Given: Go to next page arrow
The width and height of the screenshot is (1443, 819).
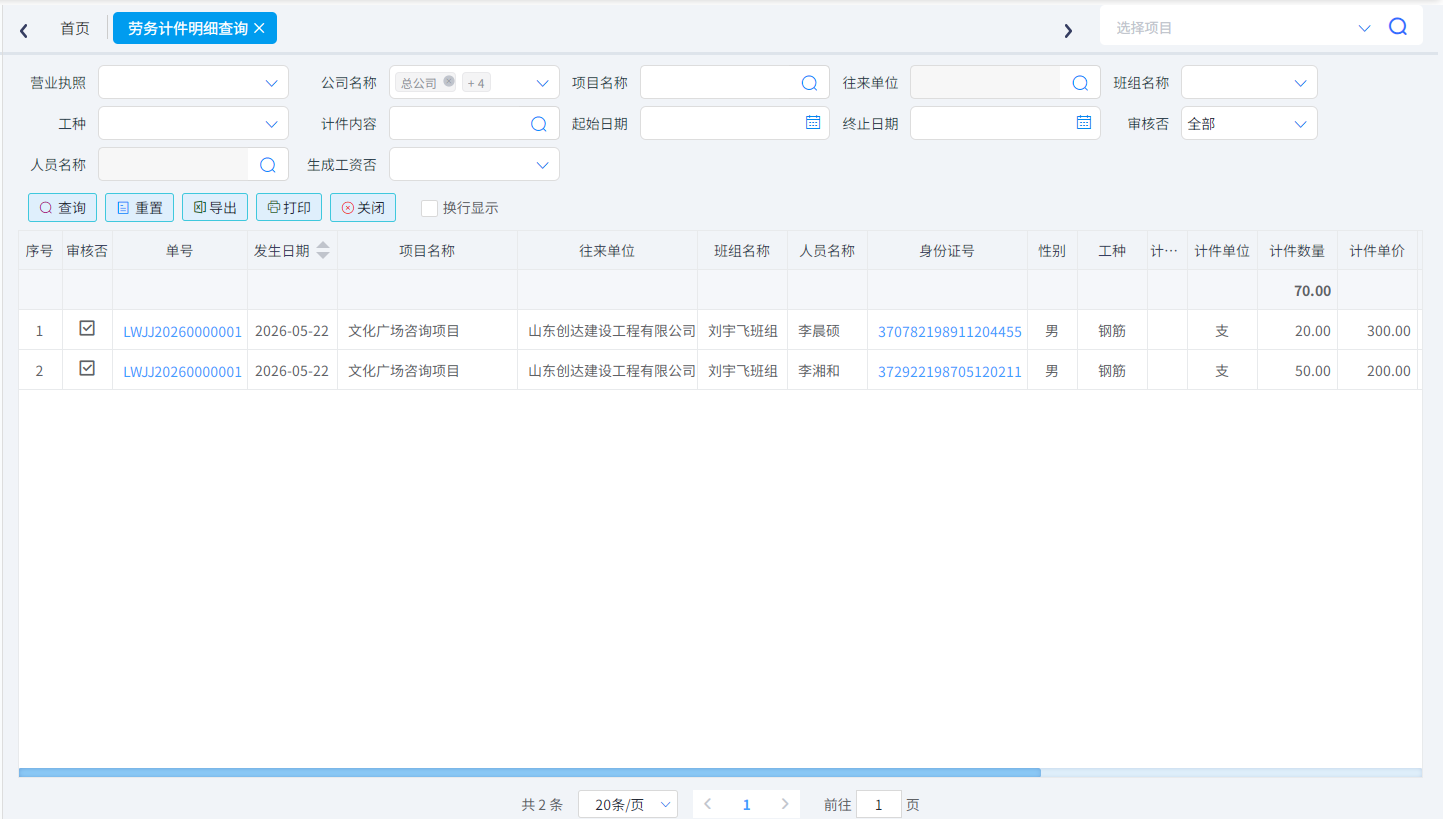Looking at the screenshot, I should pyautogui.click(x=785, y=804).
